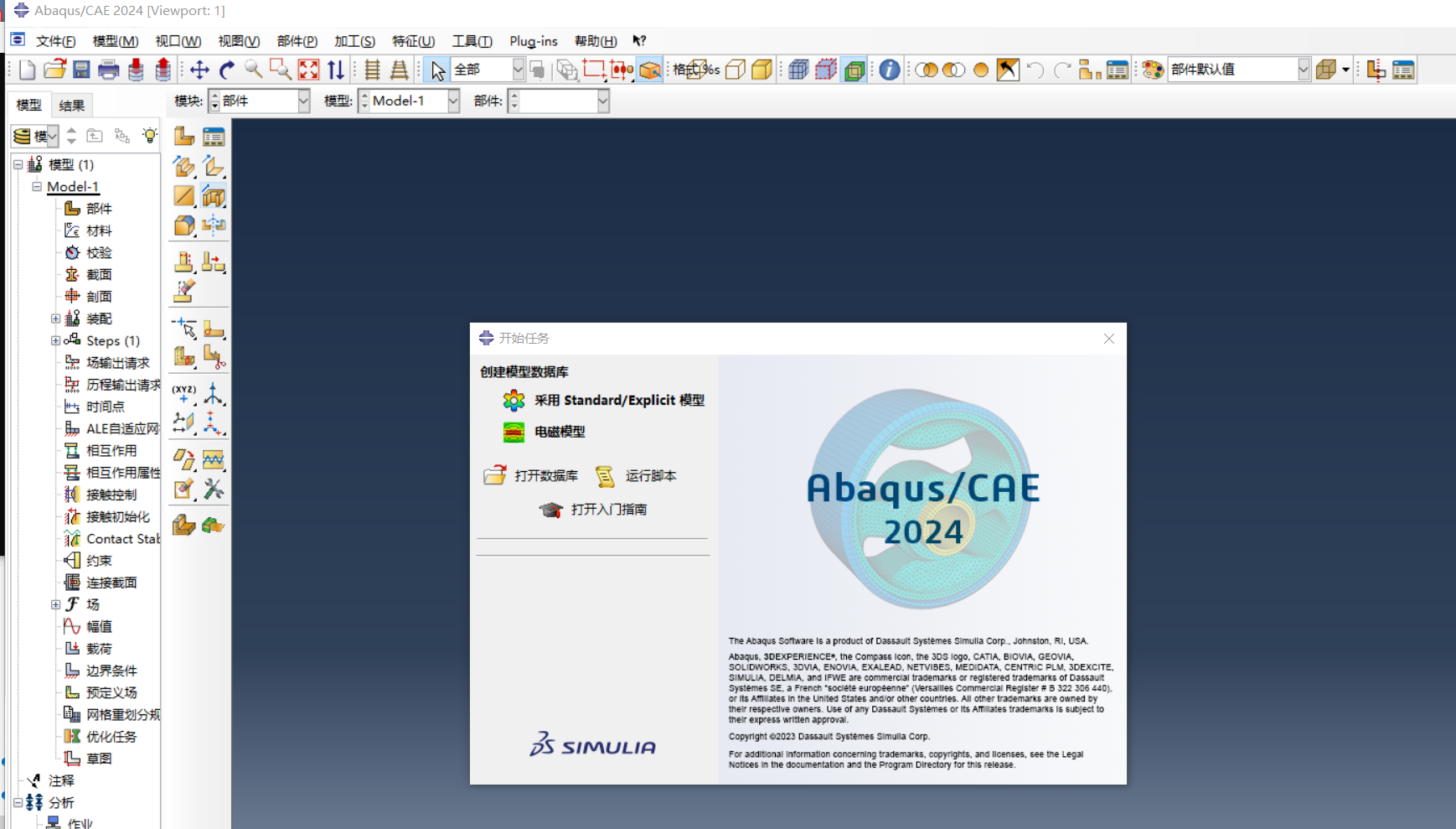Open the 帮助(H) menu
Screen dimensions: 1456x829
pyautogui.click(x=596, y=41)
